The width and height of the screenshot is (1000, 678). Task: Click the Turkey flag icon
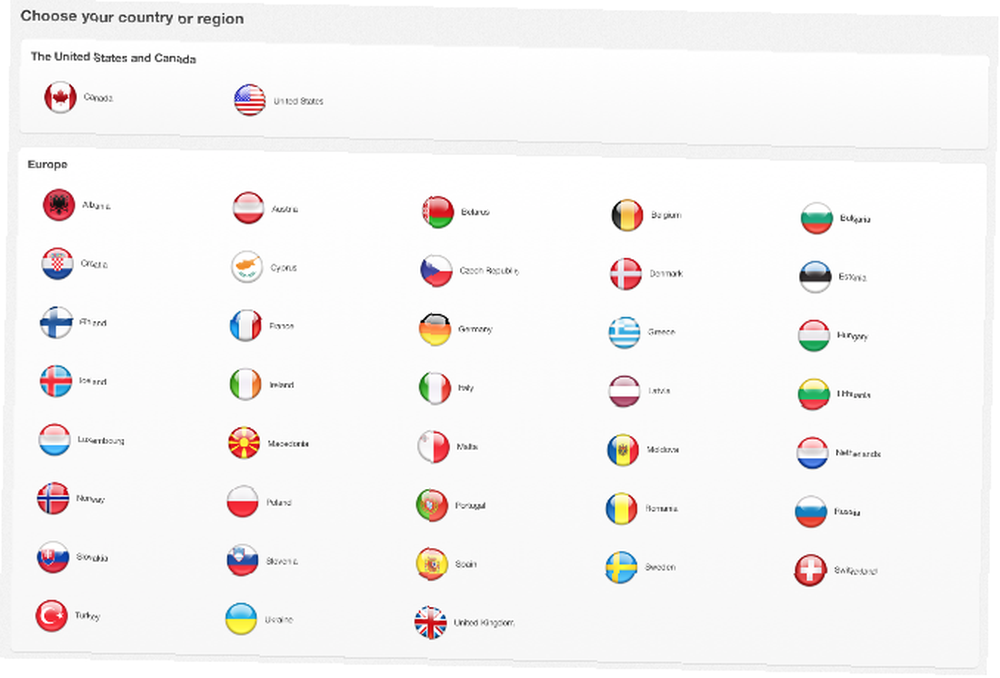(x=52, y=616)
